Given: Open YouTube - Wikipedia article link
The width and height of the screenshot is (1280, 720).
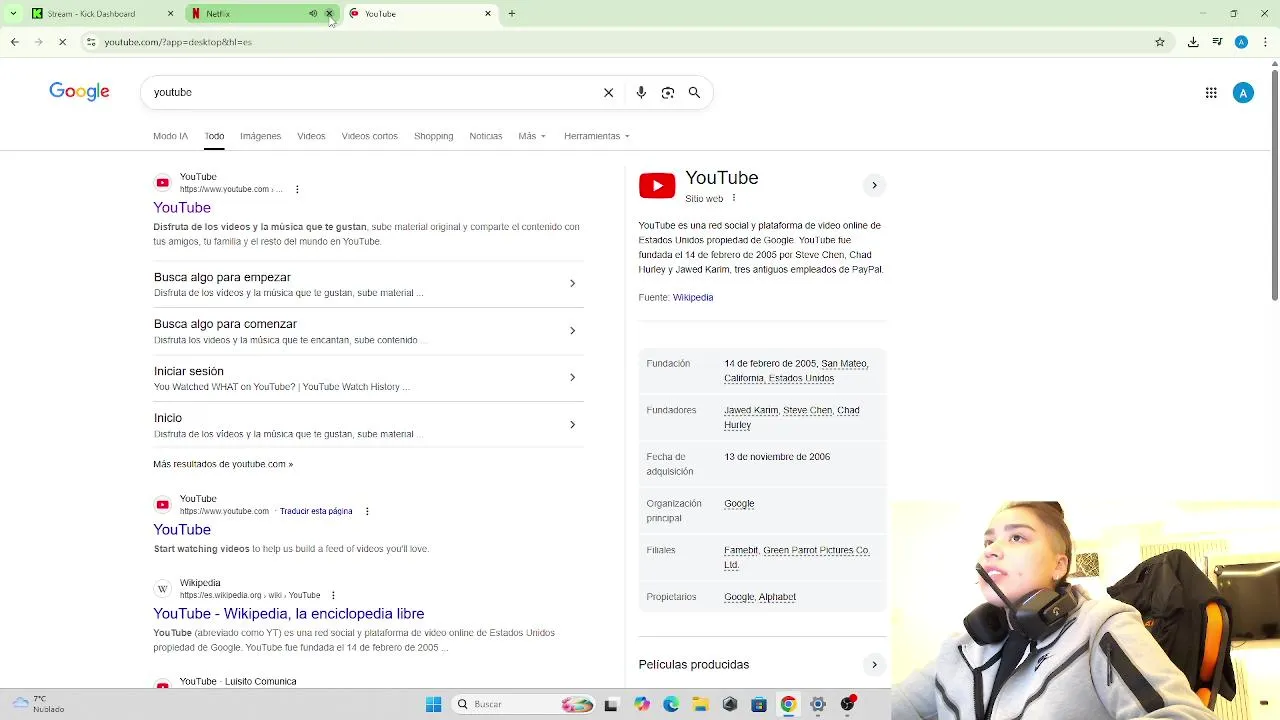Looking at the screenshot, I should [288, 614].
